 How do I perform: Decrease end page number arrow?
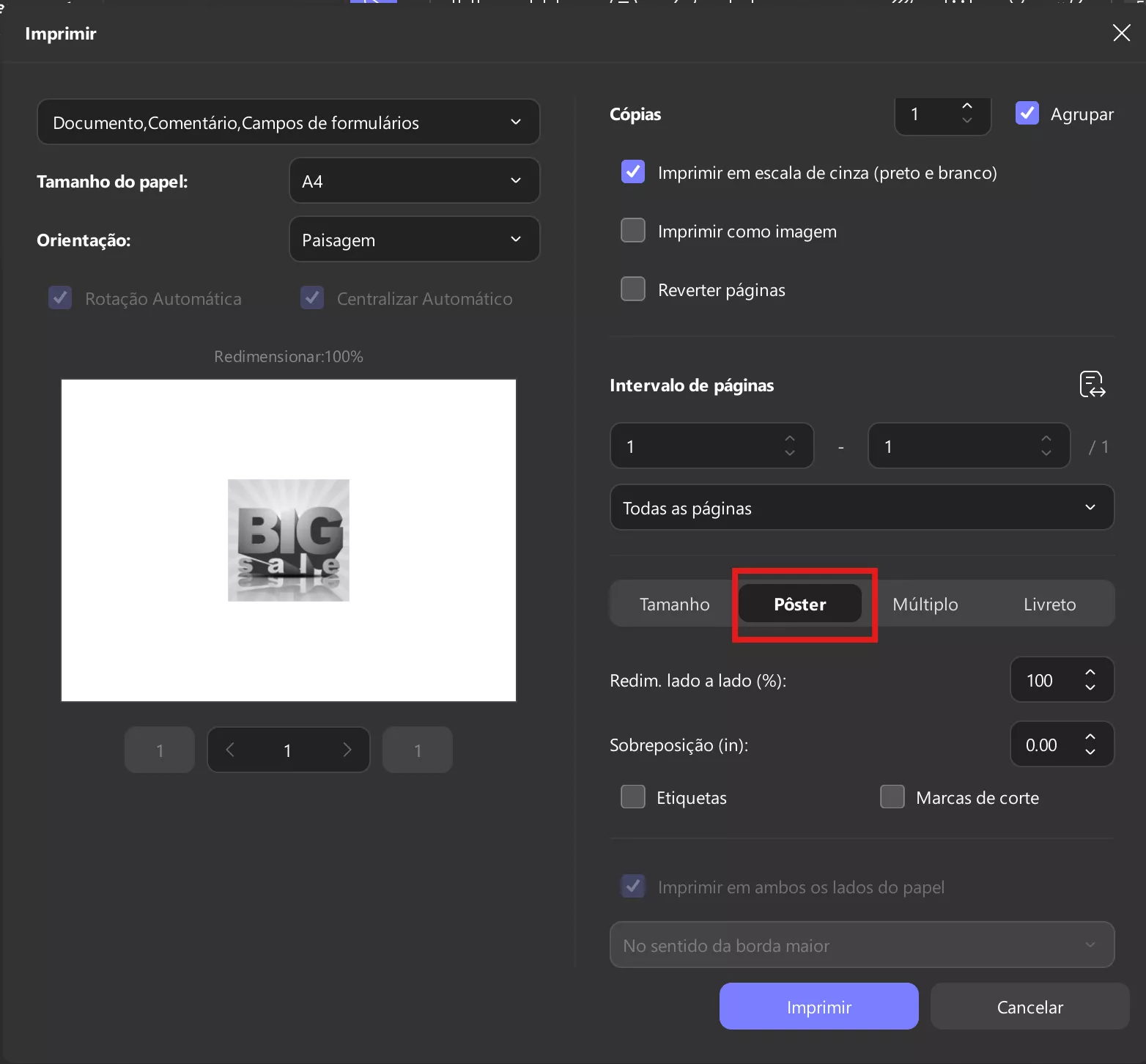pos(1046,453)
